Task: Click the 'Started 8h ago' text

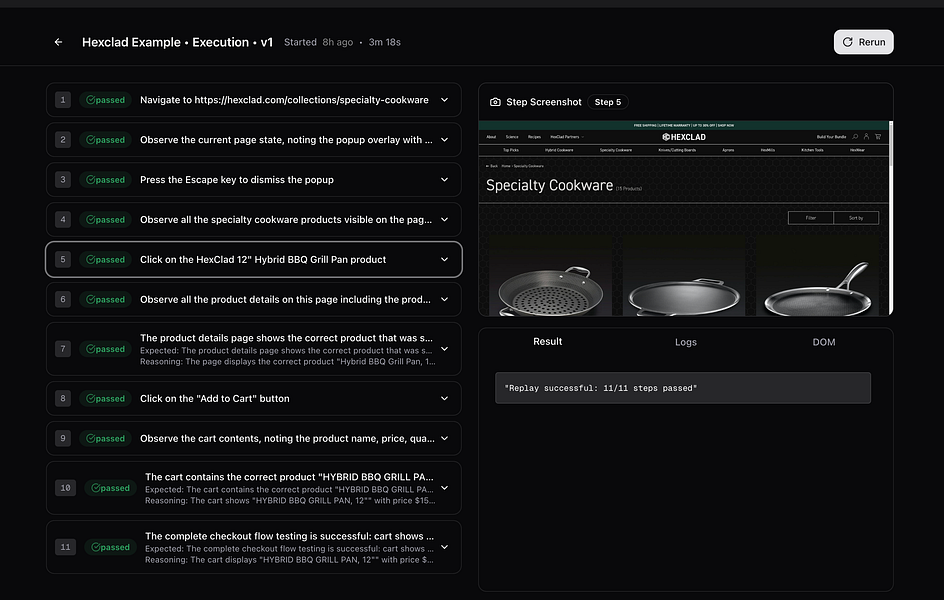Action: (x=318, y=42)
